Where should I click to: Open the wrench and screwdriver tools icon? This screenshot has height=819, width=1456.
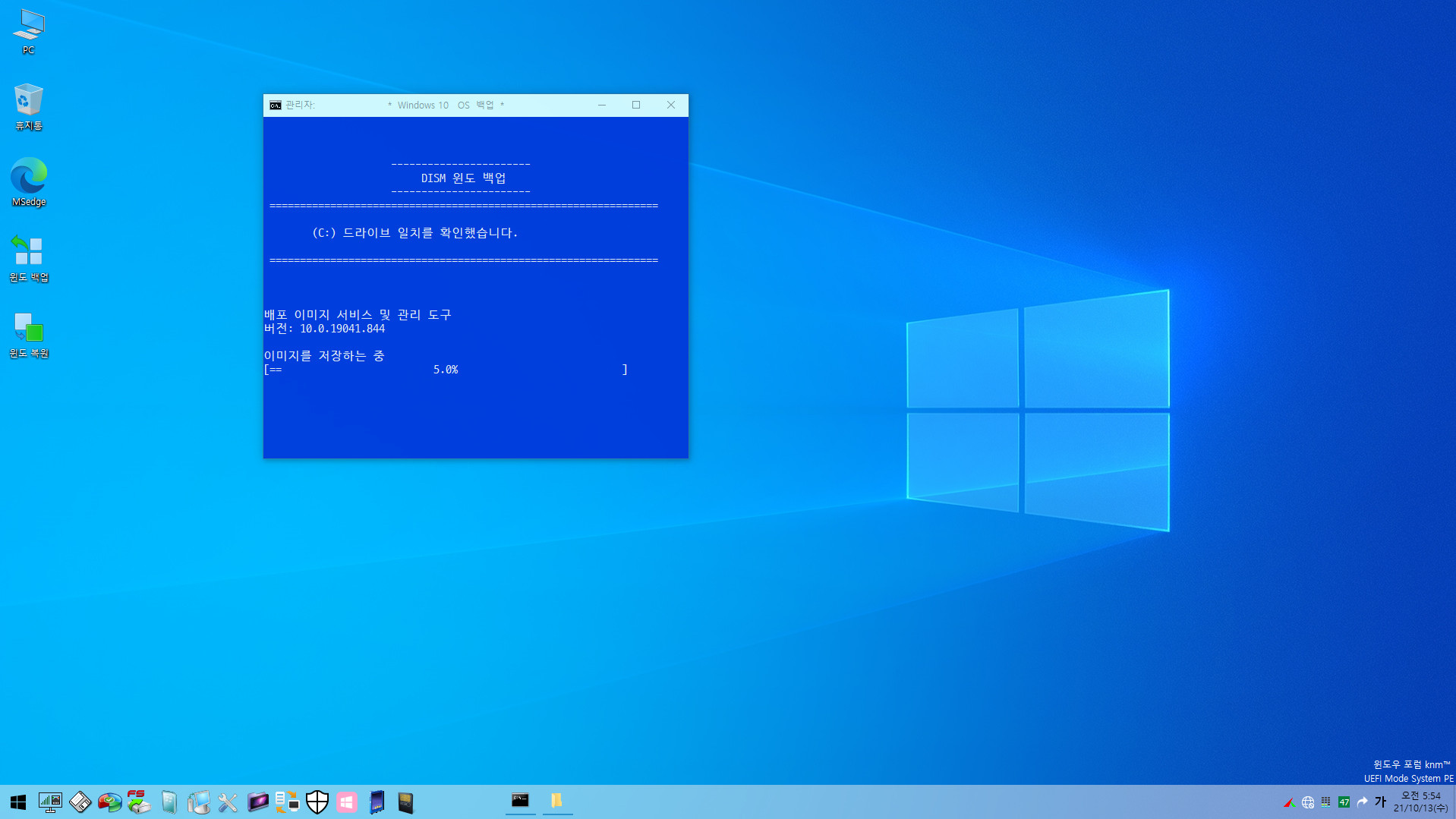click(228, 802)
